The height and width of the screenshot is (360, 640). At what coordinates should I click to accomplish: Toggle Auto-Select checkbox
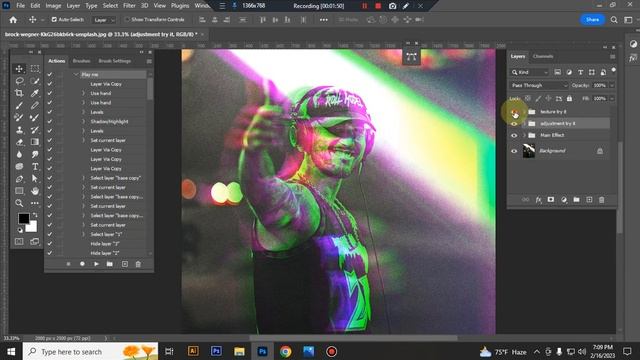[x=54, y=20]
